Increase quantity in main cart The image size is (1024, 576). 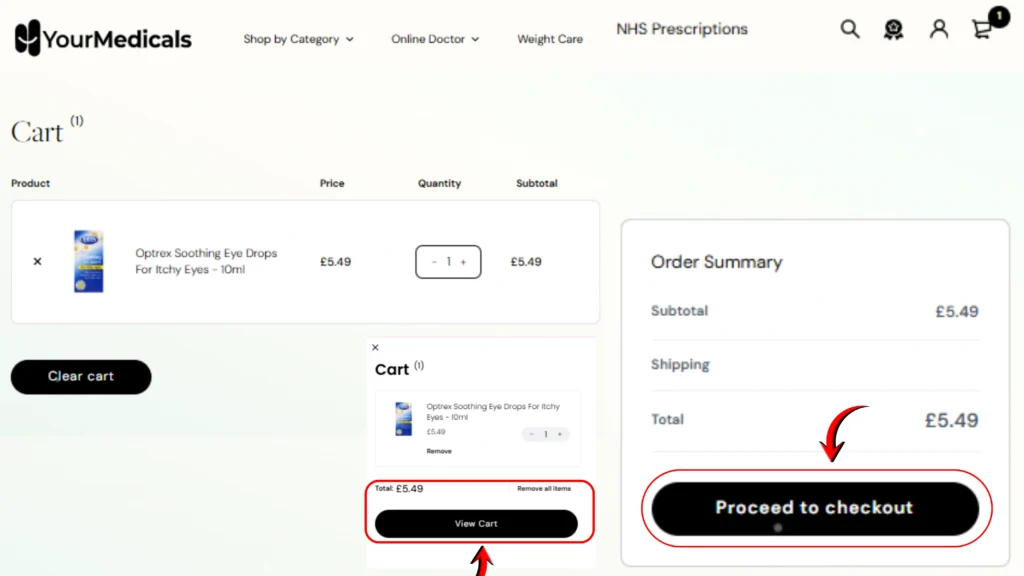click(464, 262)
